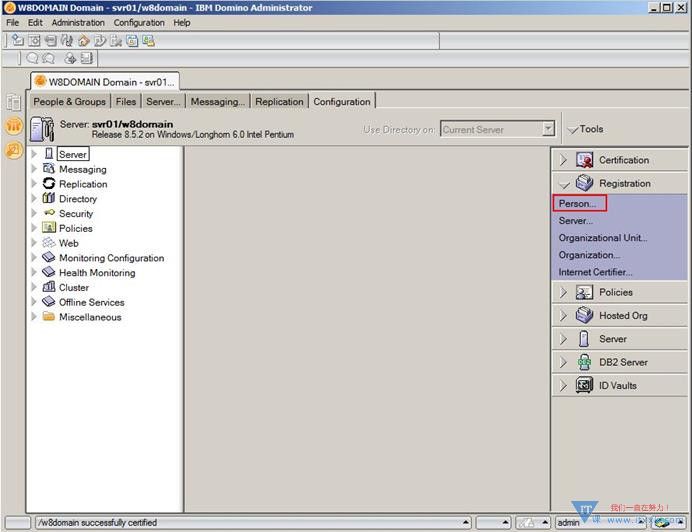Expand the Miscellaneous node in the tree
Screen dimensions: 692x532
pos(34,317)
